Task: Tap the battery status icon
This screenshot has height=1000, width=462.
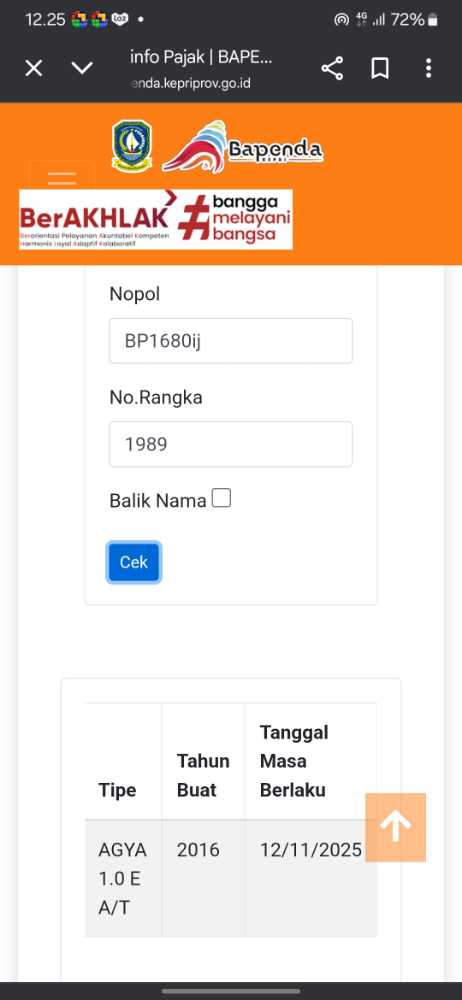Action: click(x=433, y=20)
